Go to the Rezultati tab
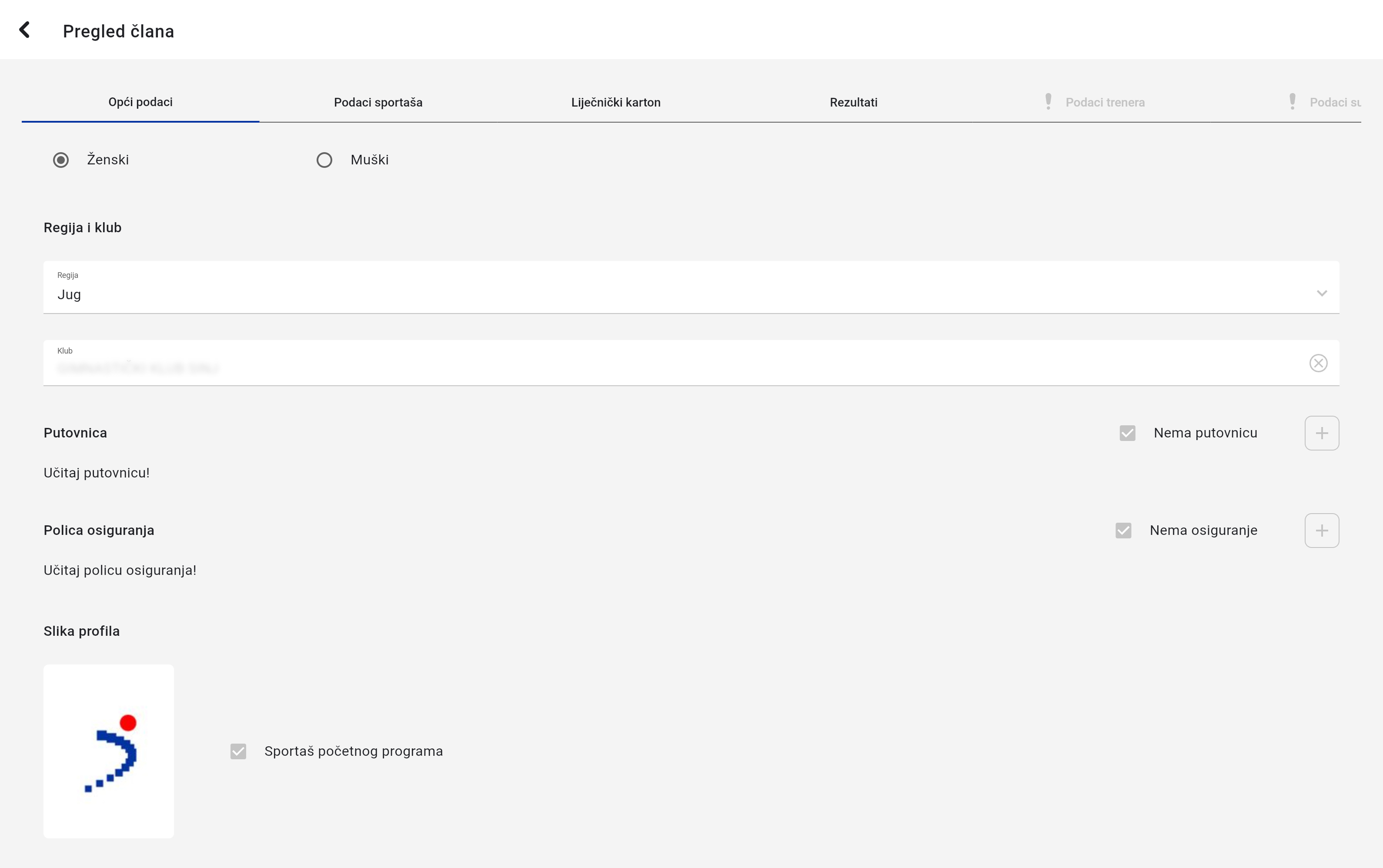Viewport: 1383px width, 868px height. [853, 102]
